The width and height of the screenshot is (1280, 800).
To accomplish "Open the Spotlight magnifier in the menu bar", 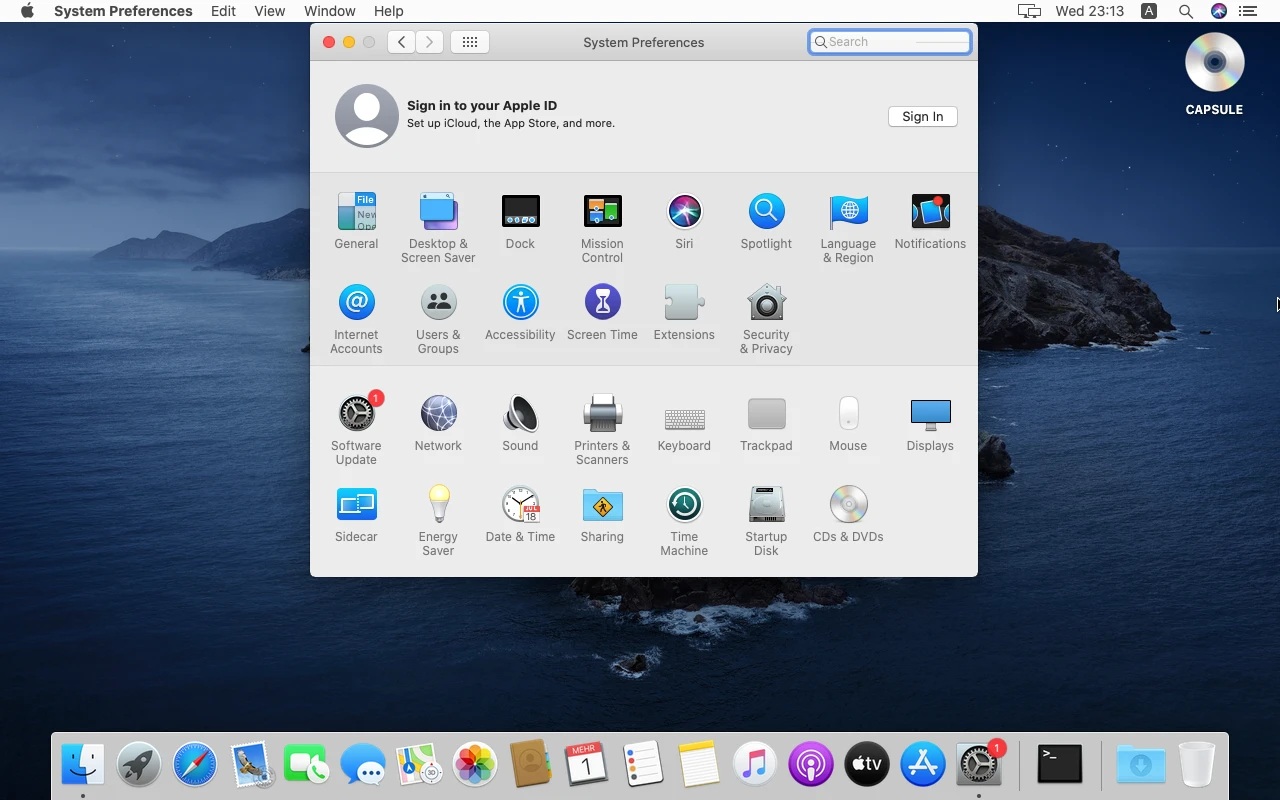I will coord(1185,11).
